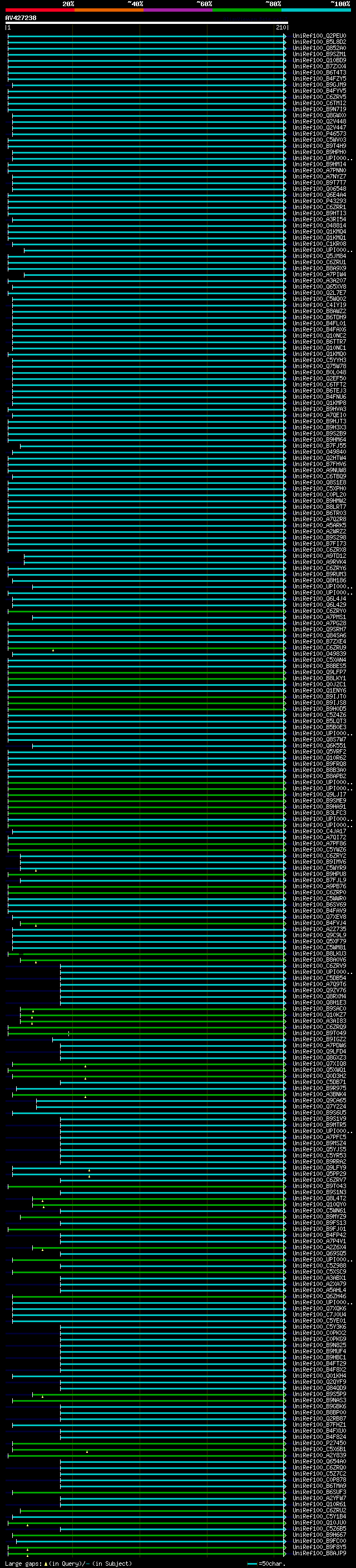Open the UniRef100_B9SZM1 hit link
The height and width of the screenshot is (1568, 356).
(319, 54)
